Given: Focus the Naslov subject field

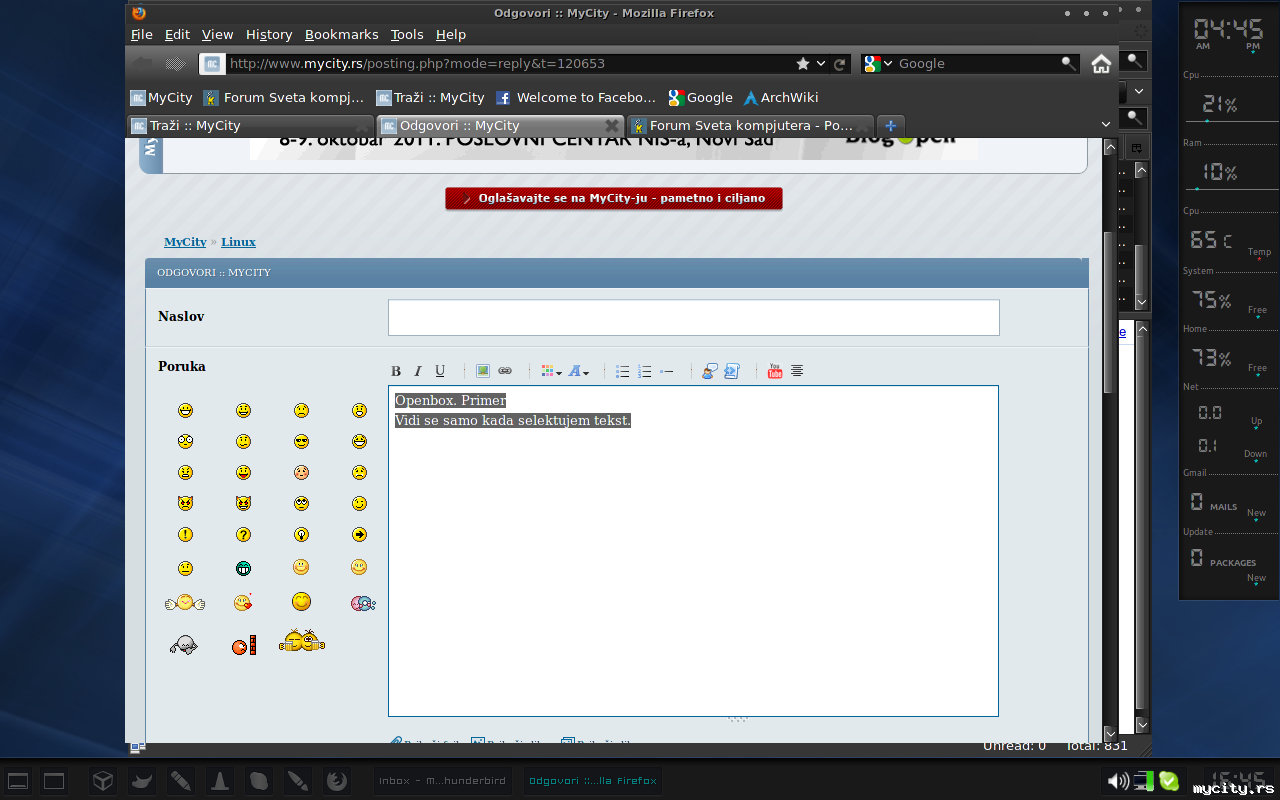Looking at the screenshot, I should coord(694,318).
